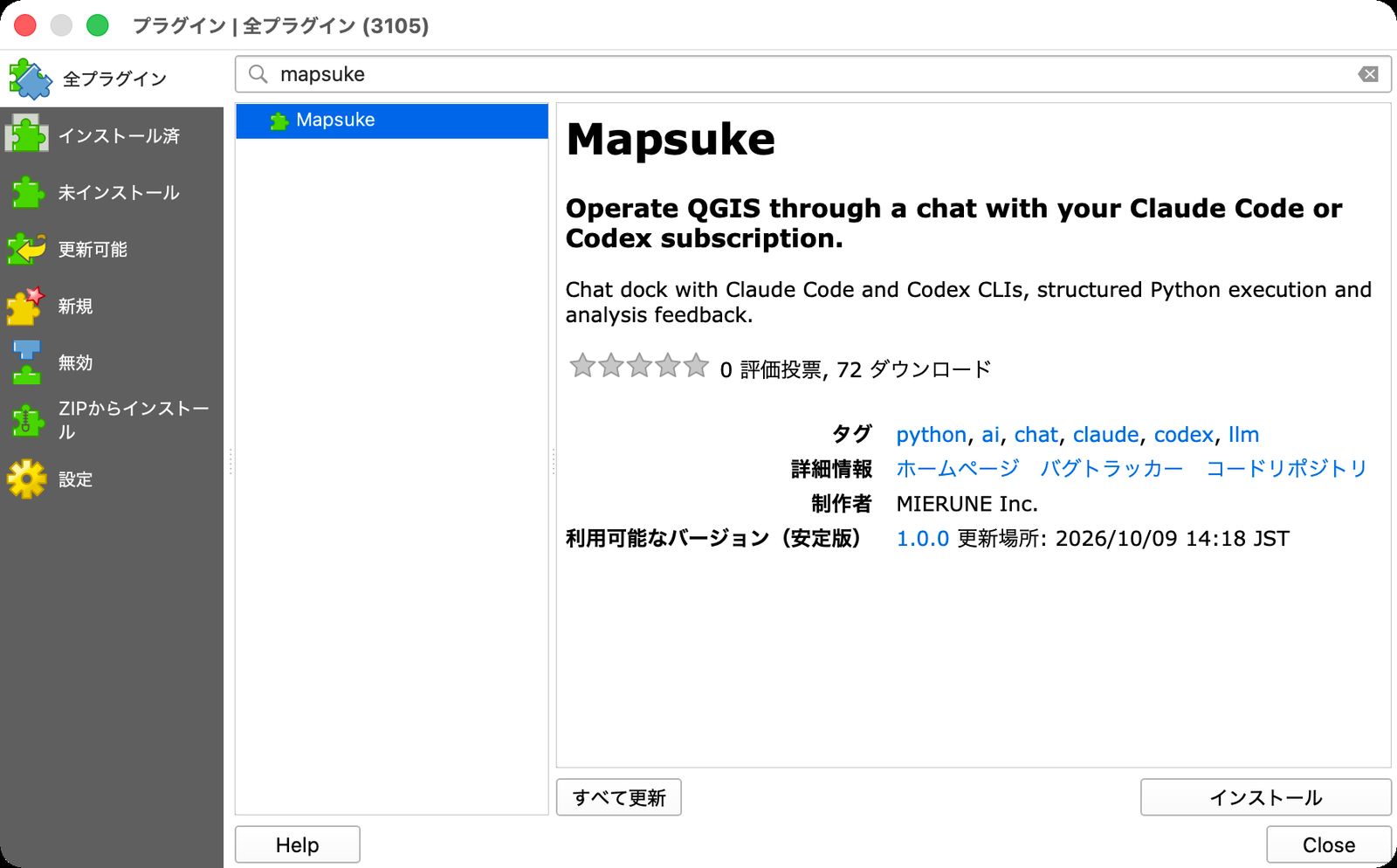Click the インストール button

pyautogui.click(x=1265, y=797)
